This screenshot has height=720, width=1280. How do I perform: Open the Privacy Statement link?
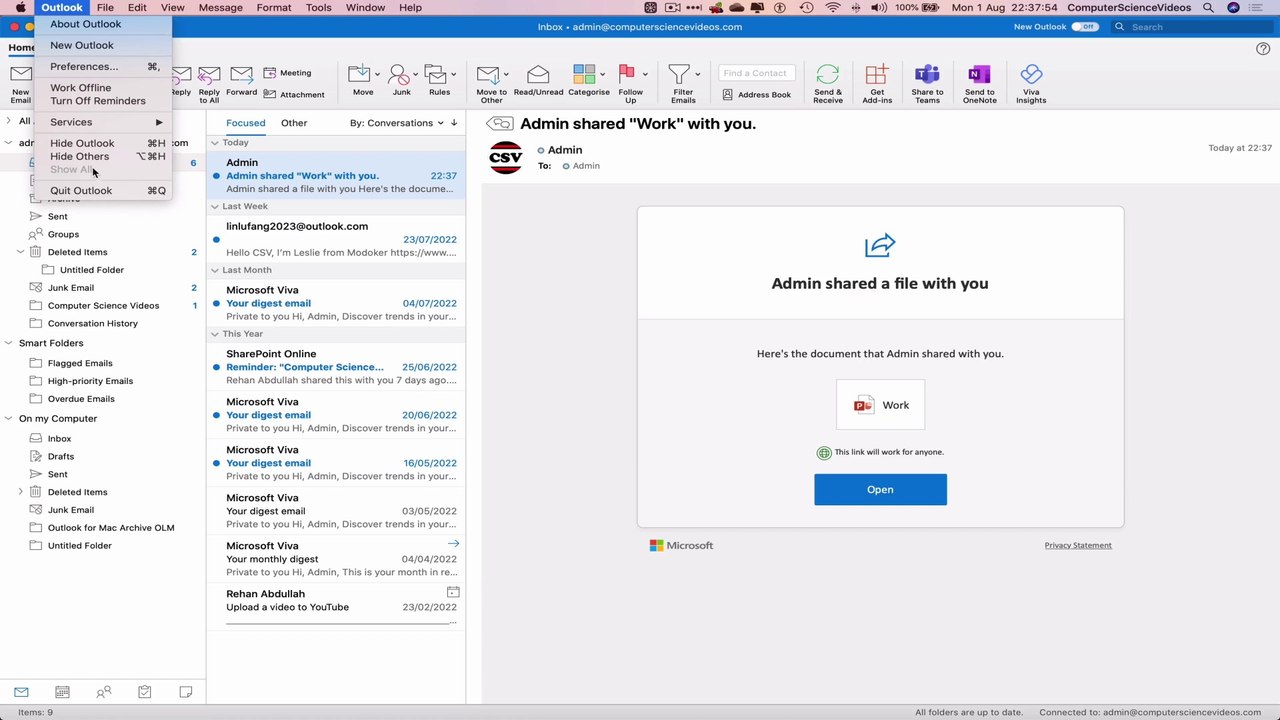1078,545
